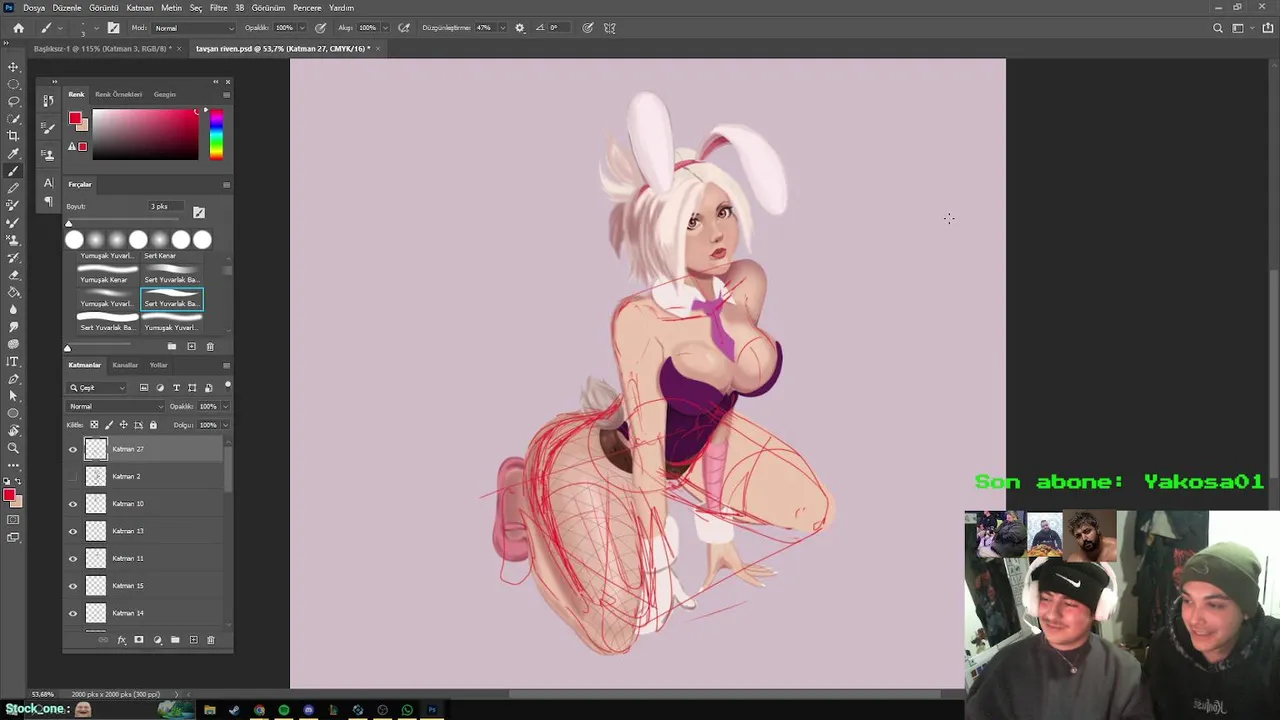Open the Katman menu
The height and width of the screenshot is (720, 1280).
(140, 8)
